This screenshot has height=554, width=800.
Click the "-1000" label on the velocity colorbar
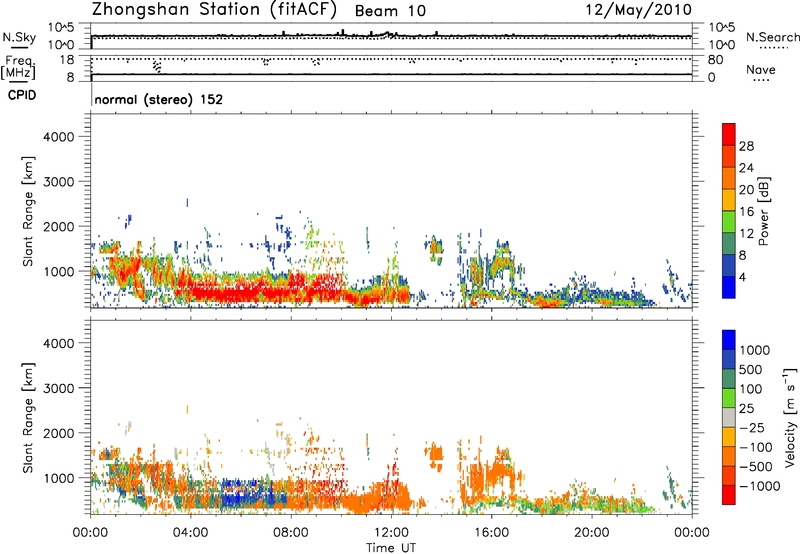(759, 486)
